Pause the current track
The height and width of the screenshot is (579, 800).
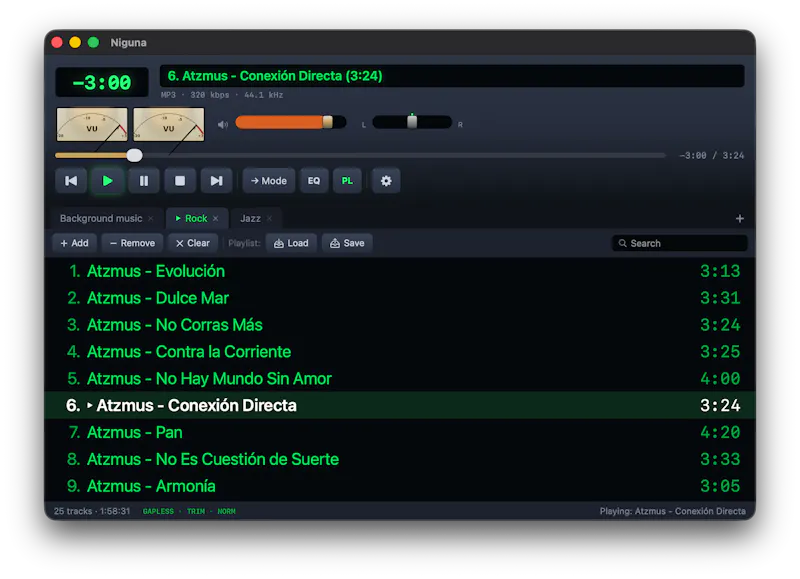tap(144, 181)
